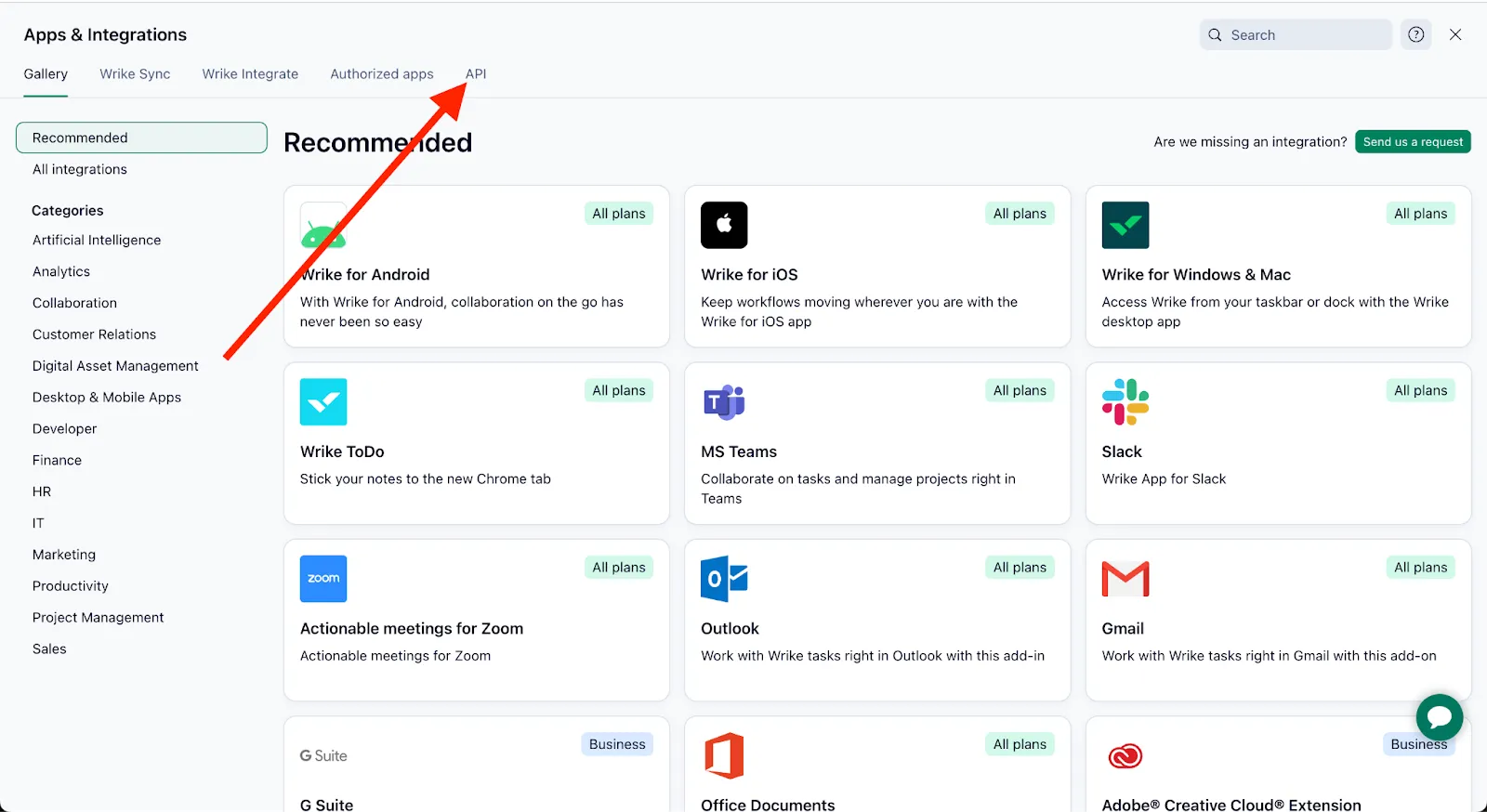This screenshot has width=1487, height=812.
Task: Click the Wrike ToDo checkmark icon
Action: [x=323, y=402]
